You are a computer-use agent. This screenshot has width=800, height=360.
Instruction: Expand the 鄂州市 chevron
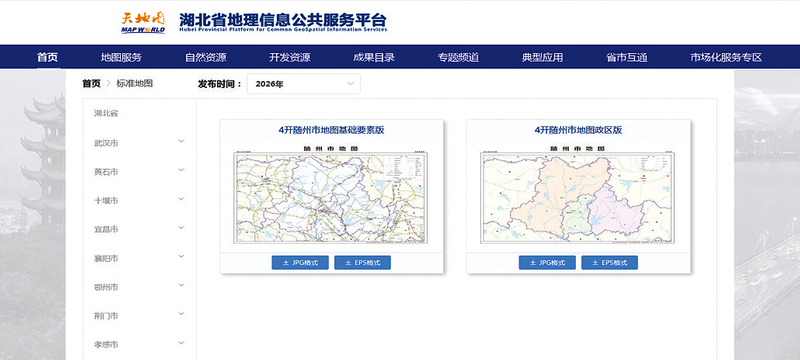pyautogui.click(x=181, y=285)
